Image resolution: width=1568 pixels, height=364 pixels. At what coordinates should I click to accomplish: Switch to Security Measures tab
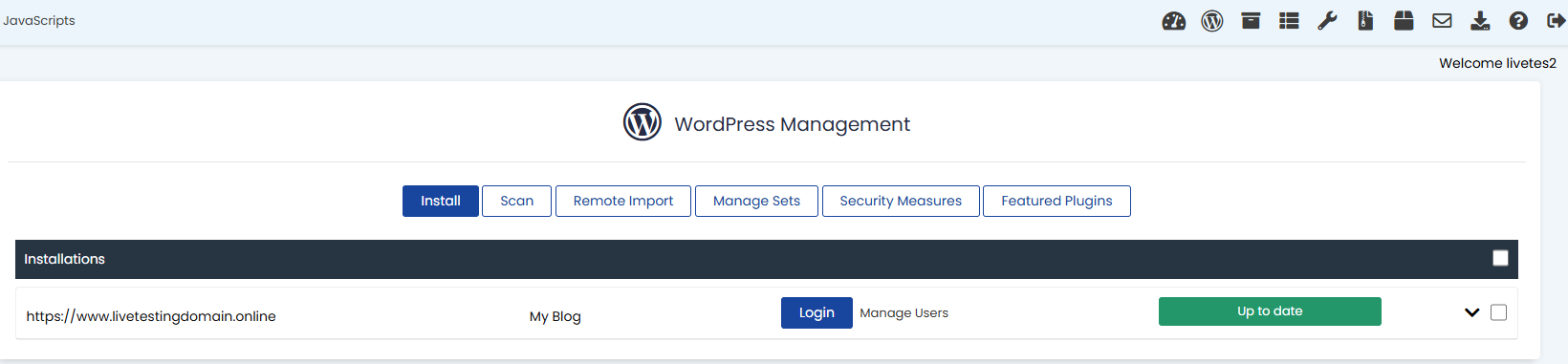tap(901, 201)
